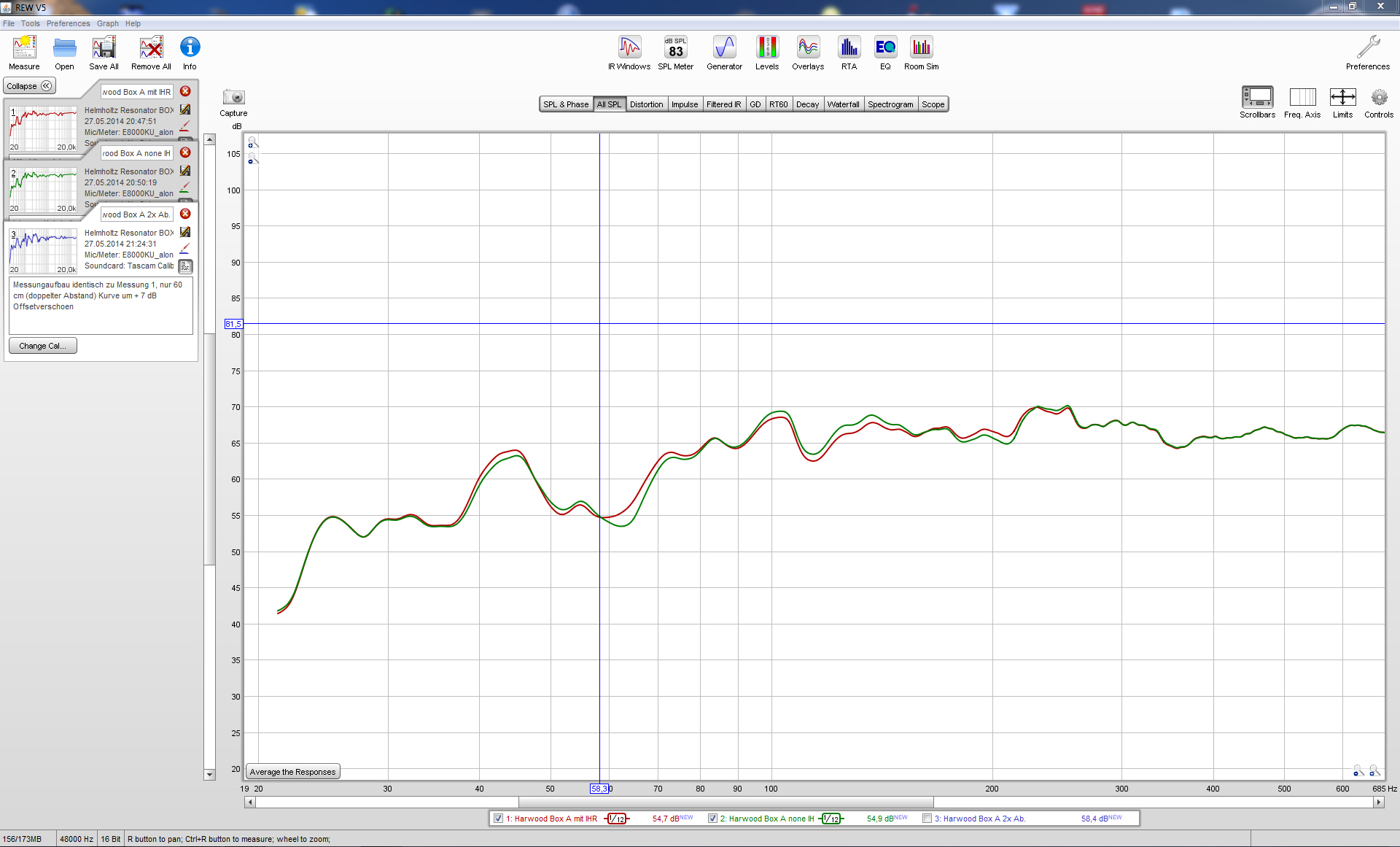
Task: Open the Help menu
Action: (133, 23)
